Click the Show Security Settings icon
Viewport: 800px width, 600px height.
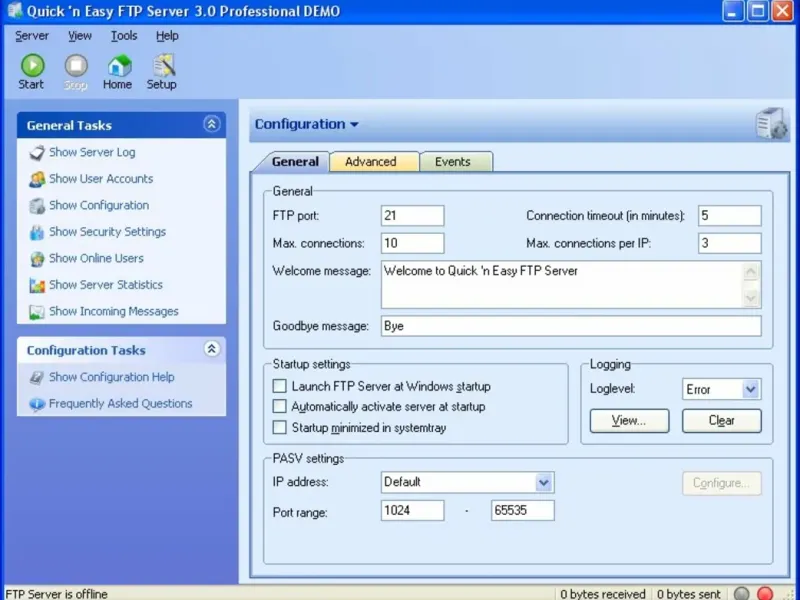[37, 232]
